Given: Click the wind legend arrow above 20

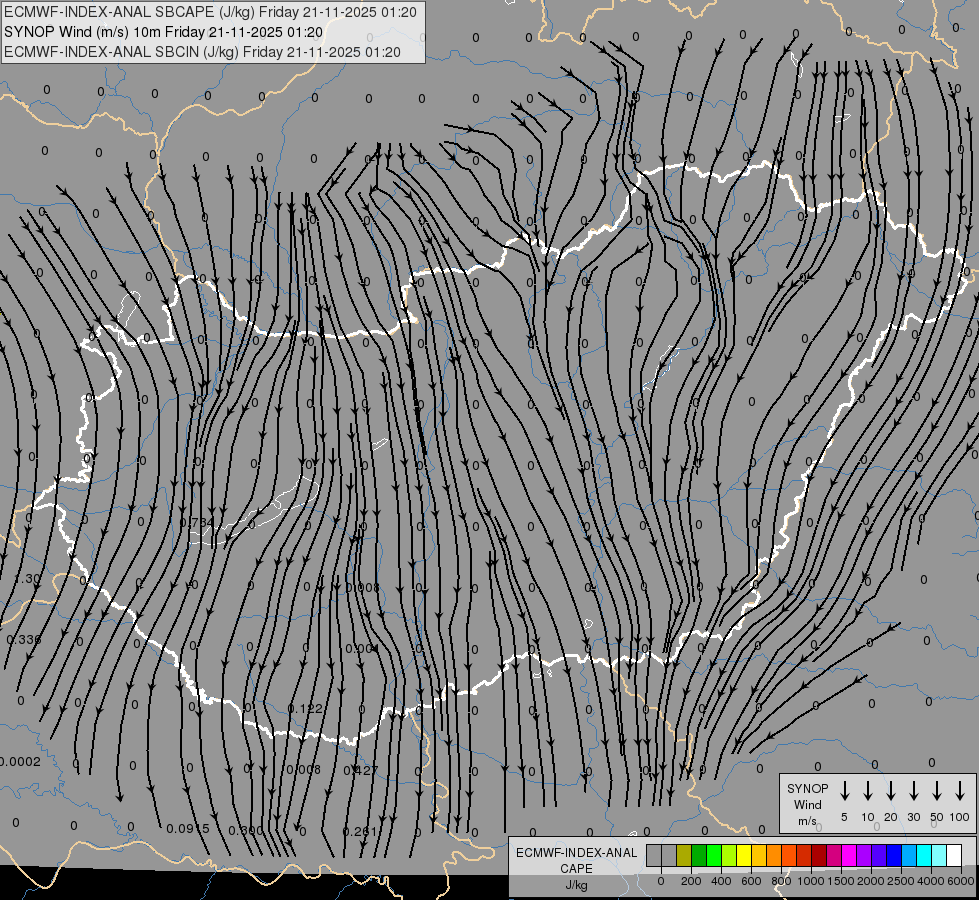Looking at the screenshot, I should (891, 791).
